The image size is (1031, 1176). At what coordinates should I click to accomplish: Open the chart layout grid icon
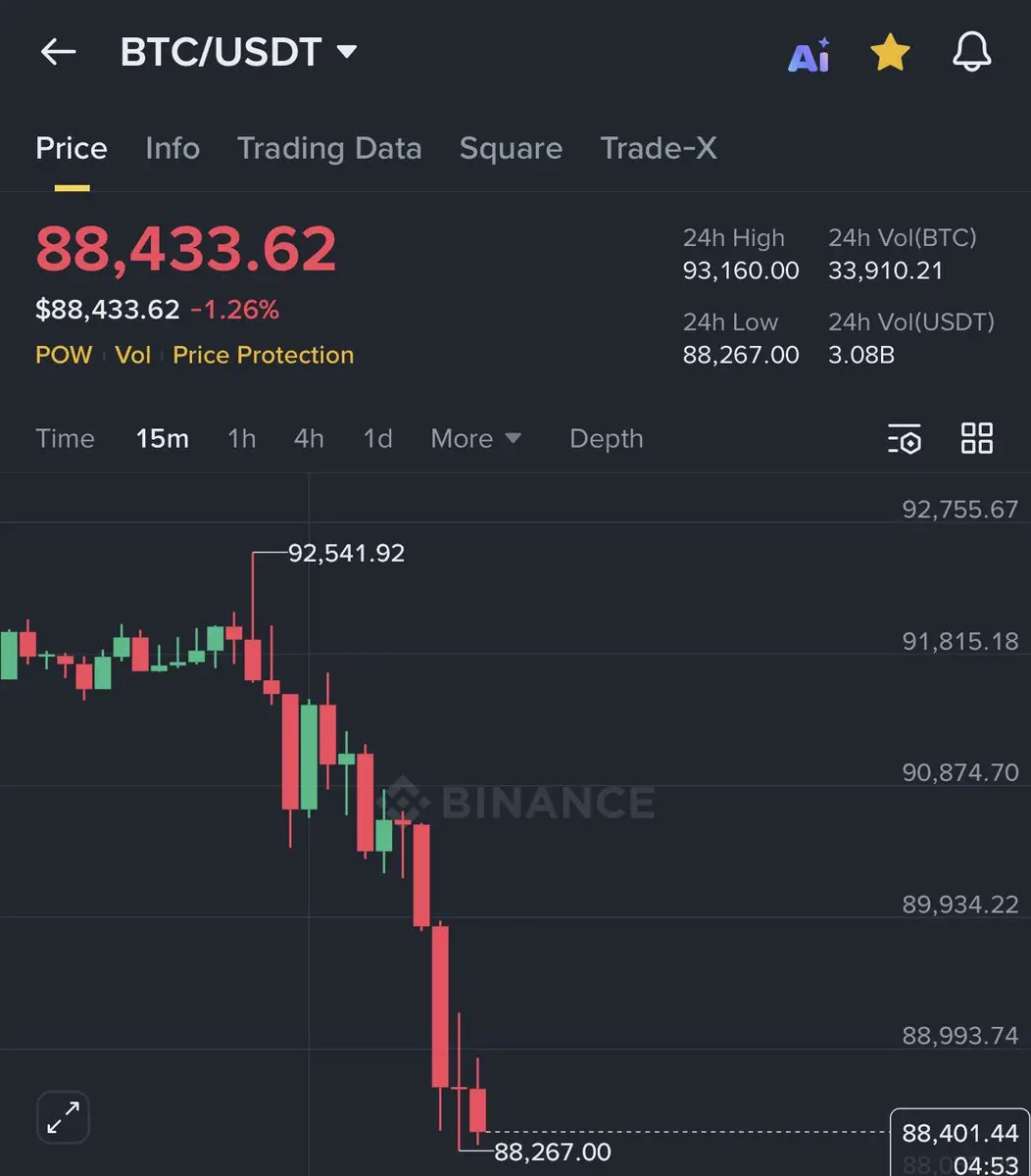[x=977, y=438]
